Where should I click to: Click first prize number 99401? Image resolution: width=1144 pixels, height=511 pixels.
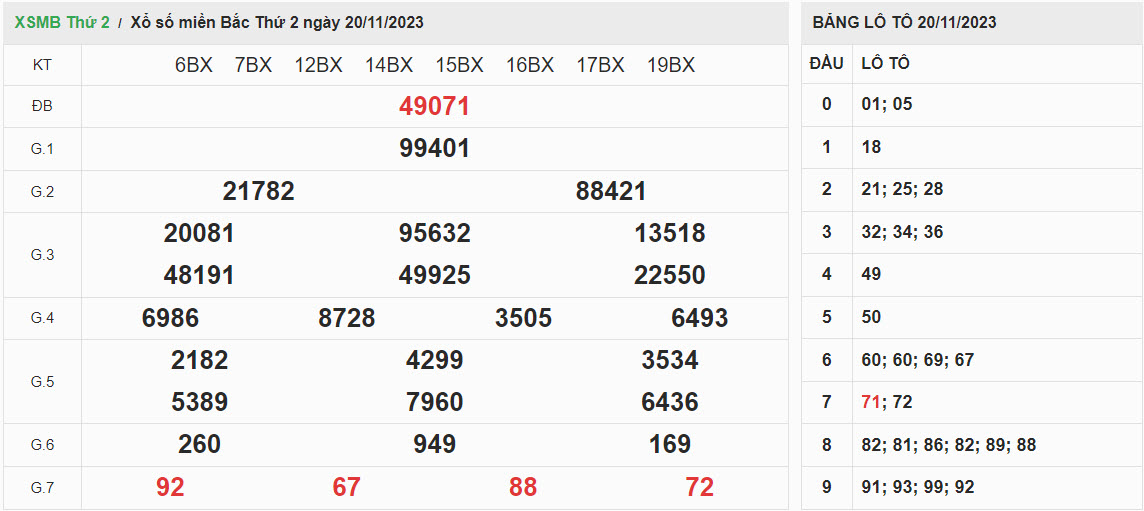[x=434, y=149]
